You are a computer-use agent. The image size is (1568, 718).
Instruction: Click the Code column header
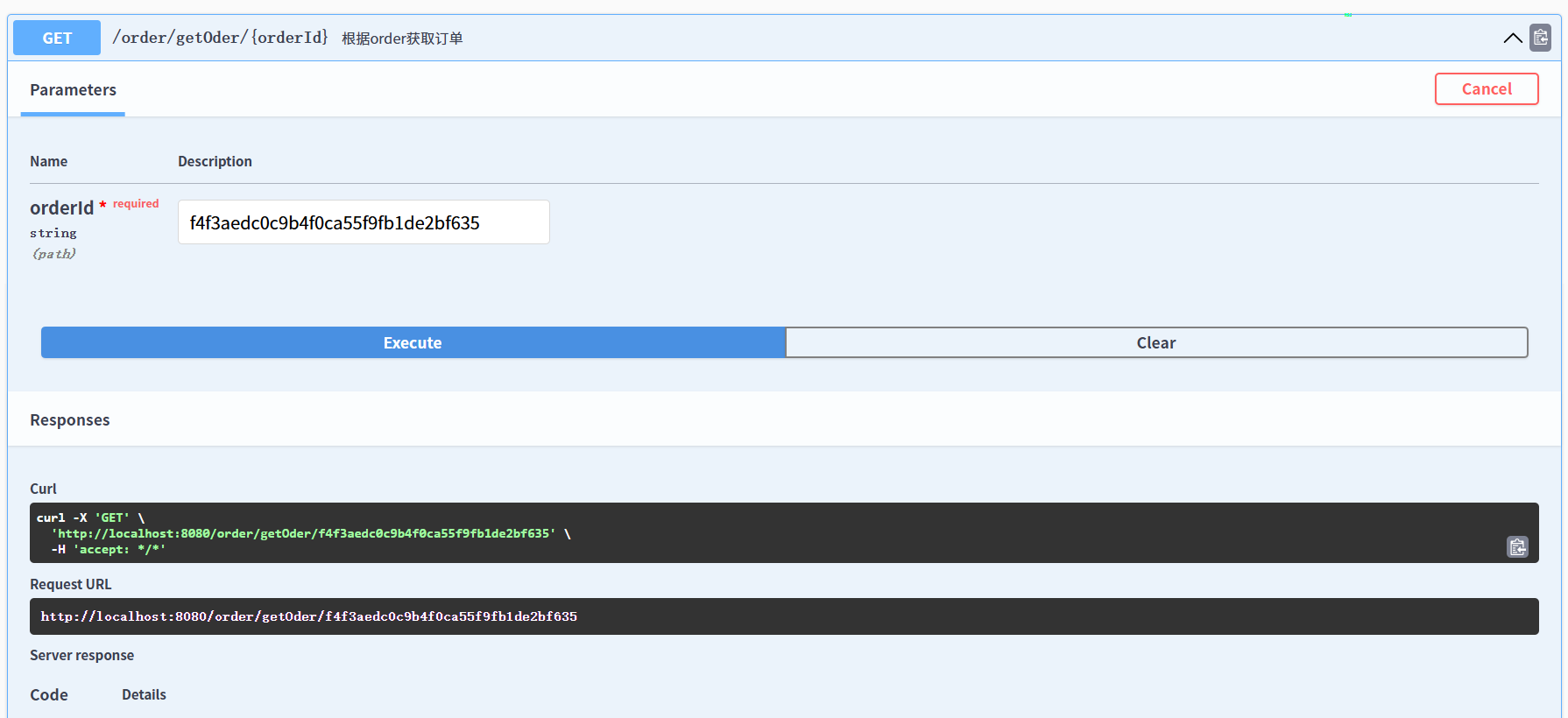[x=49, y=694]
